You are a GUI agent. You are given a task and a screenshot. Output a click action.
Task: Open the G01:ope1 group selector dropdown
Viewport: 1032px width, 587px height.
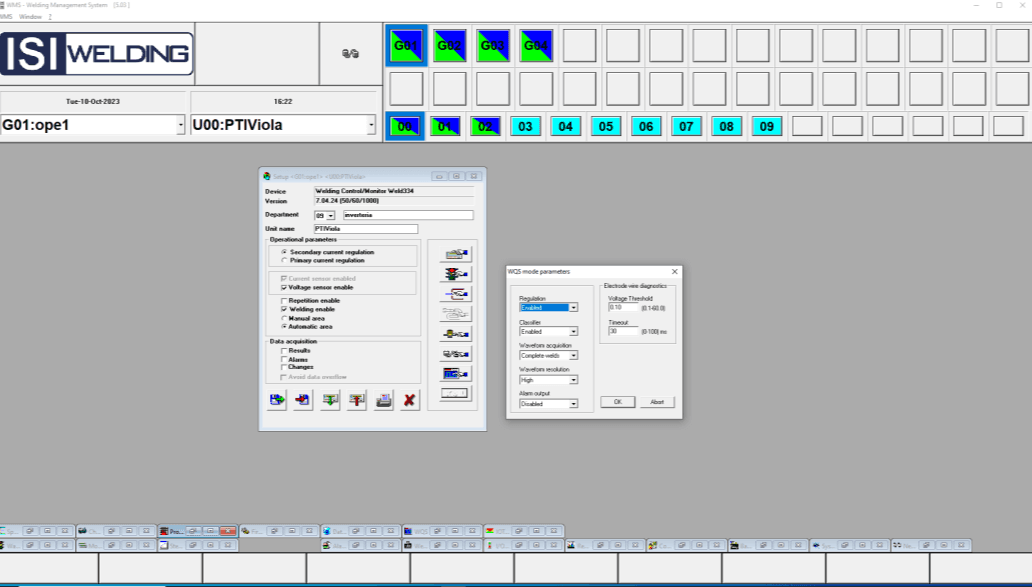click(x=180, y=126)
